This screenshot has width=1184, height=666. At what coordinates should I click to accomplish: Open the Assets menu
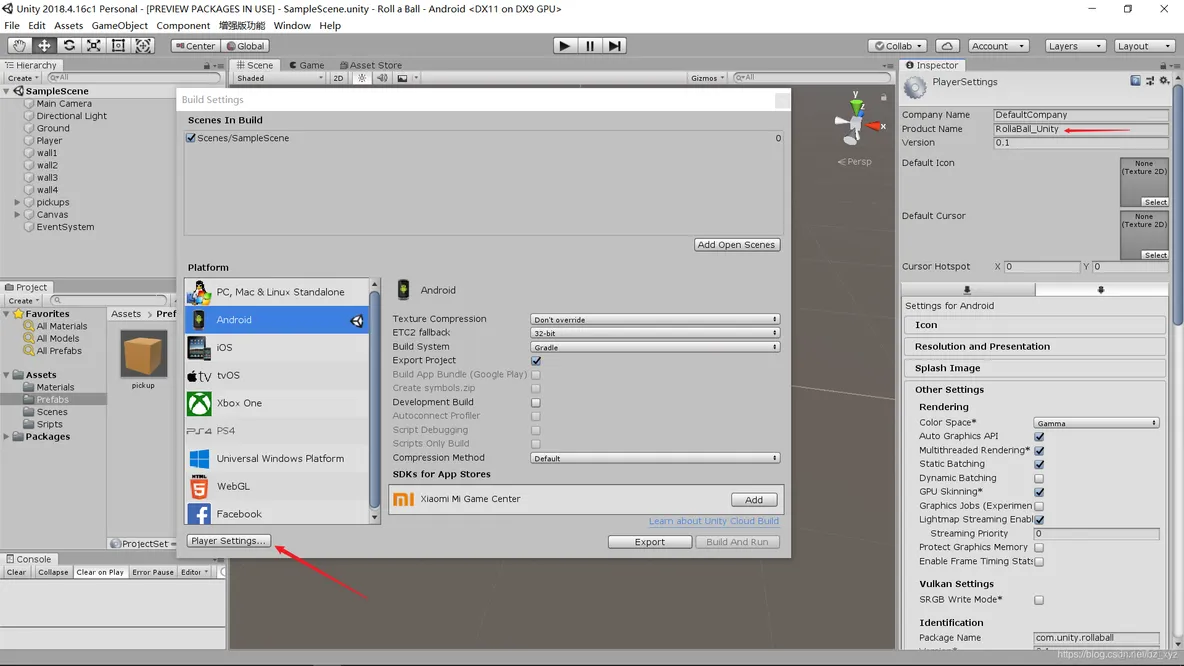tap(68, 26)
